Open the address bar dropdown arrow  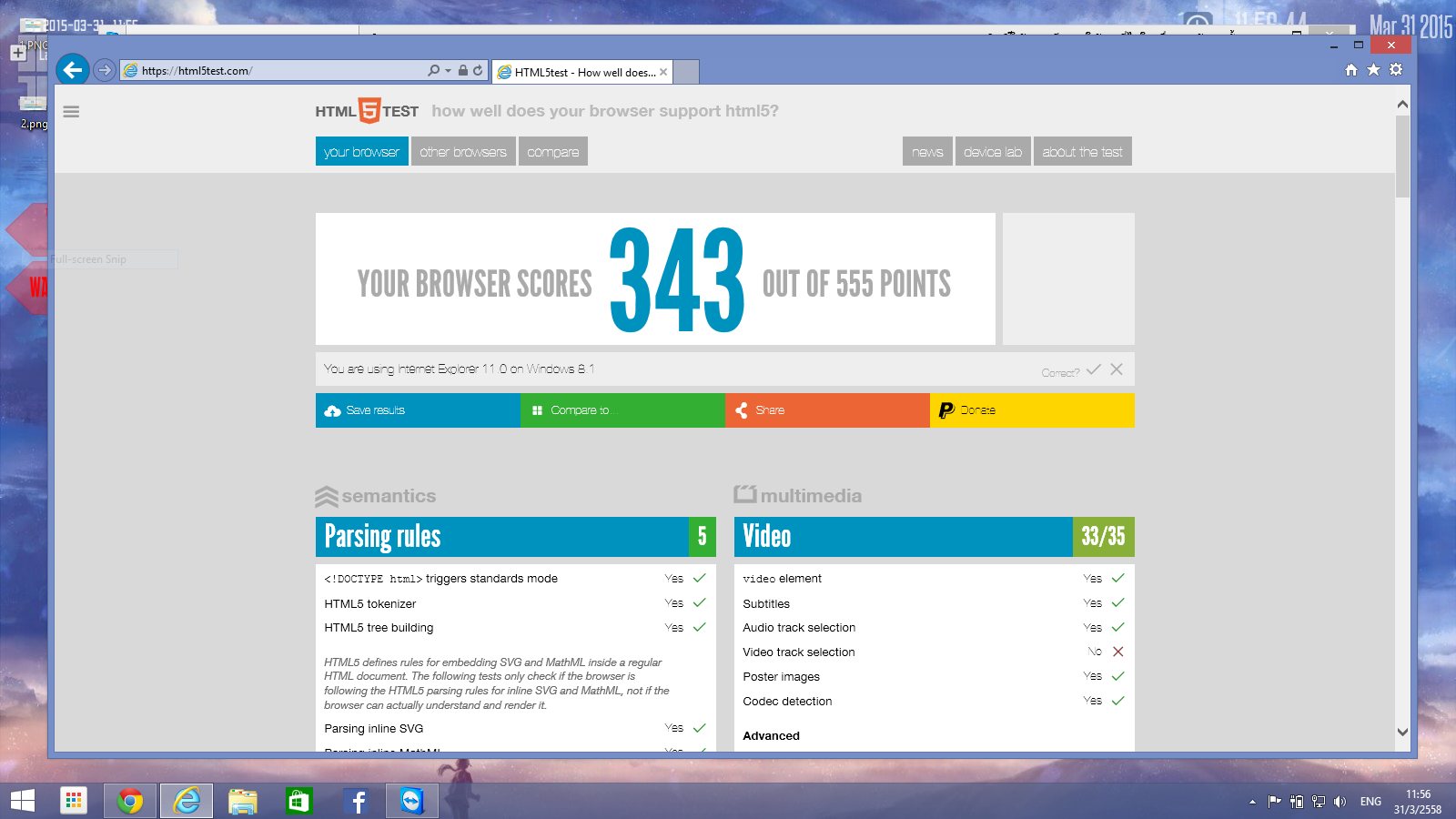coord(448,71)
